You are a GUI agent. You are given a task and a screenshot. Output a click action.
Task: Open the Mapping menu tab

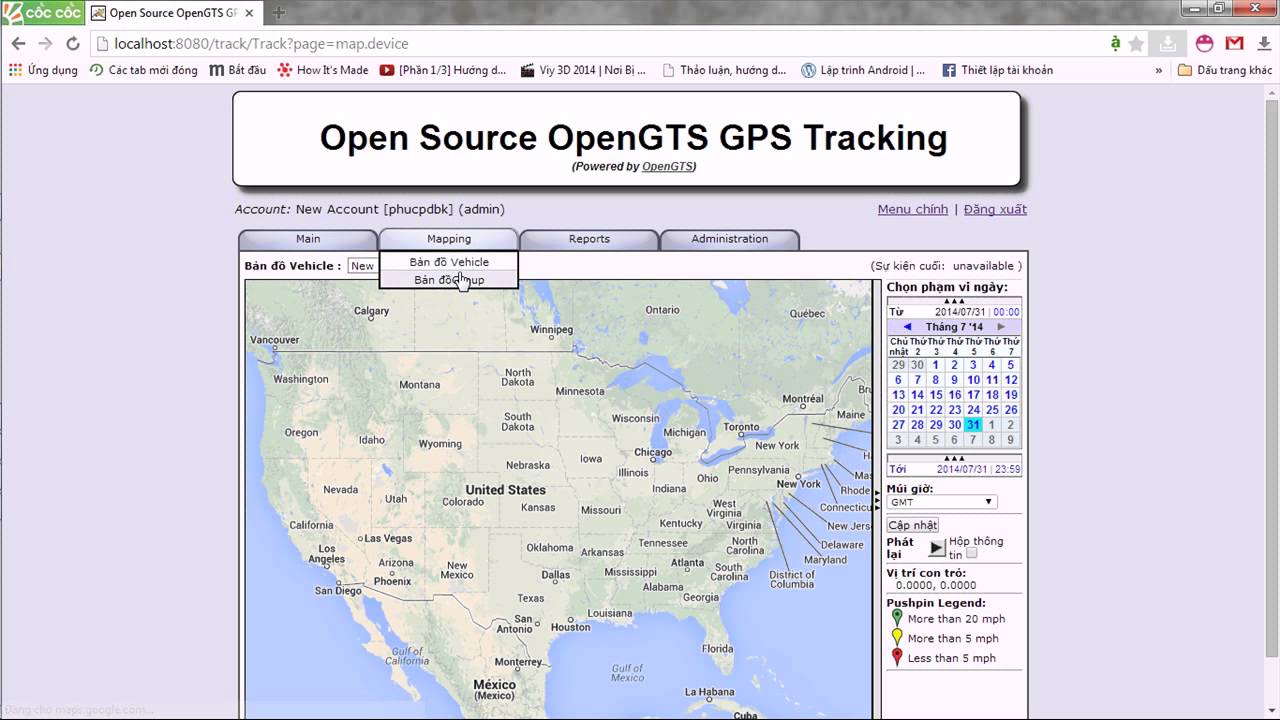coord(449,239)
